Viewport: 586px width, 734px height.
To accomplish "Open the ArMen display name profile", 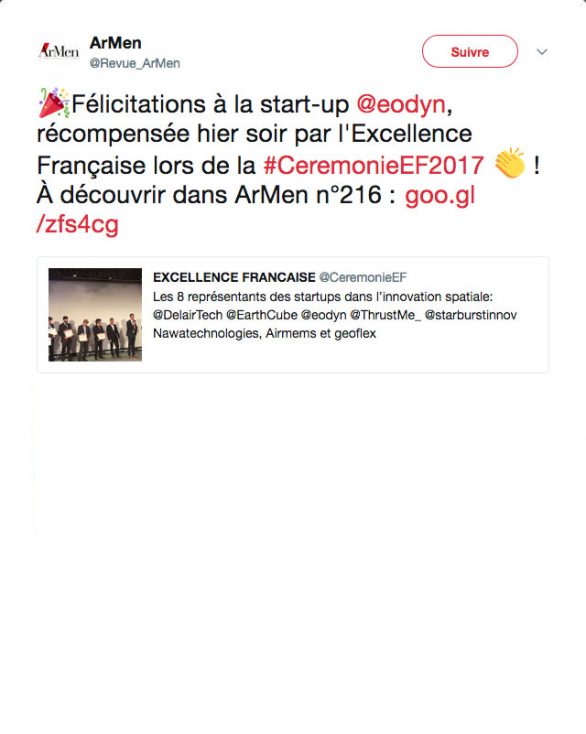I will [115, 43].
